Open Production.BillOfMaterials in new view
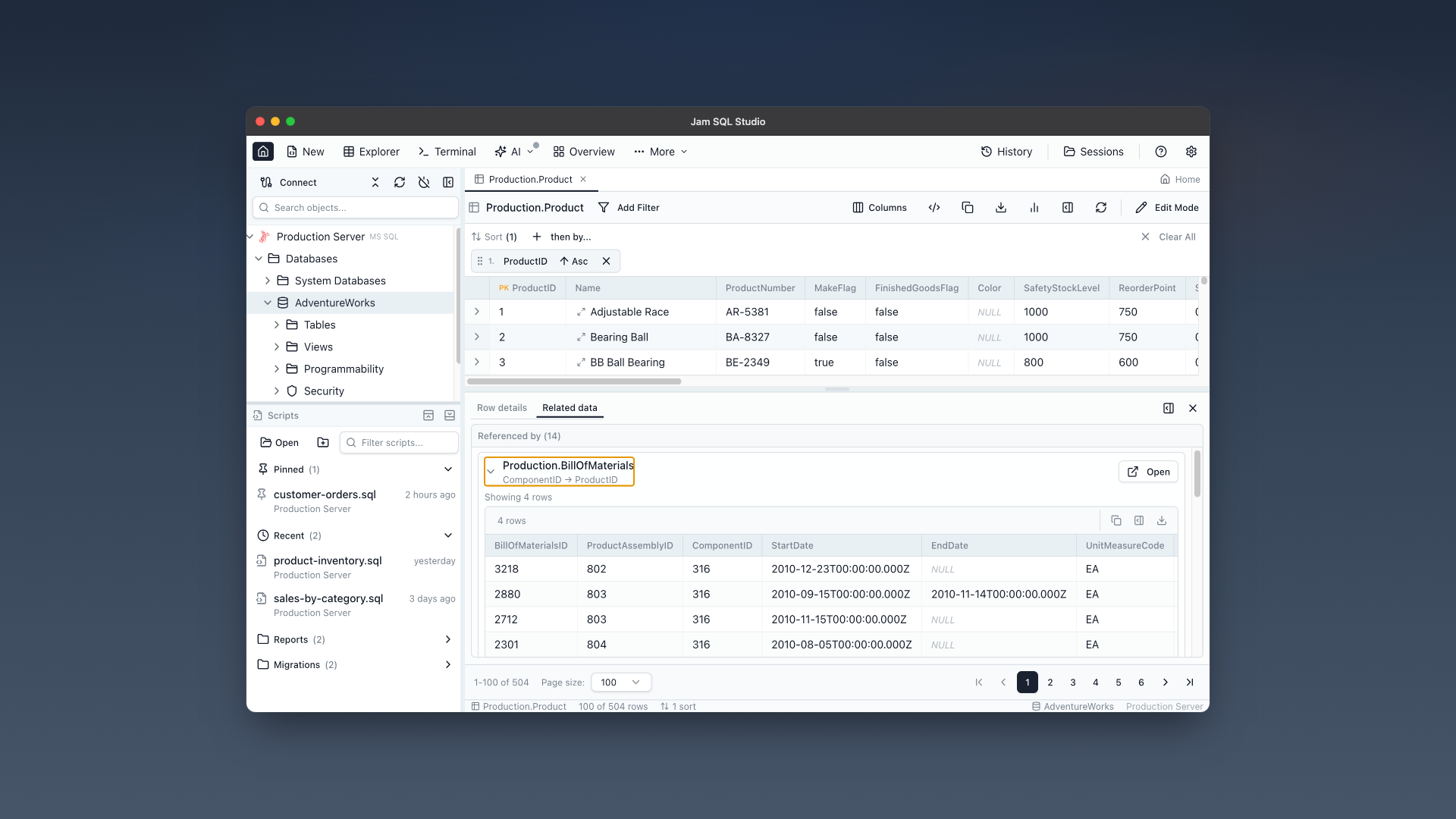This screenshot has height=819, width=1456. tap(1148, 471)
